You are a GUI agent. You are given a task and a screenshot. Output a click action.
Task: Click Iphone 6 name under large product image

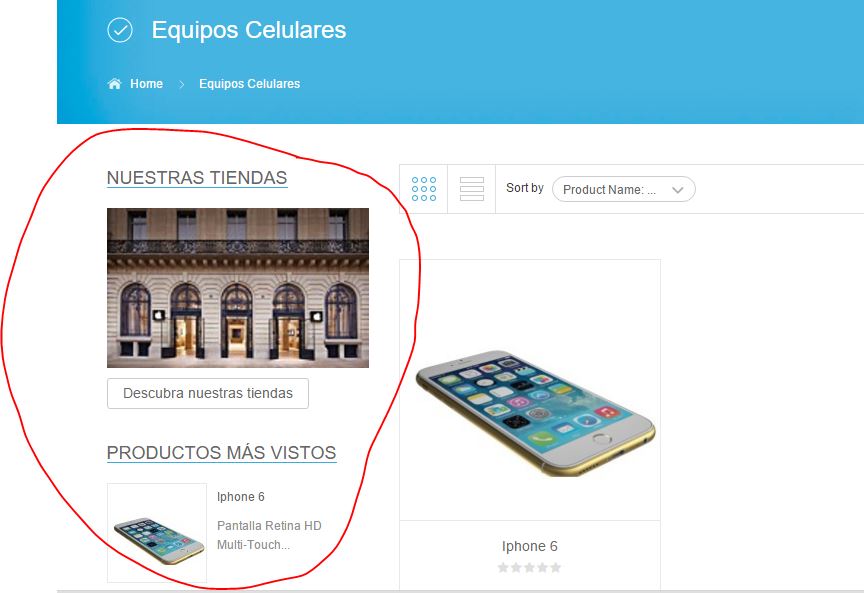(530, 546)
